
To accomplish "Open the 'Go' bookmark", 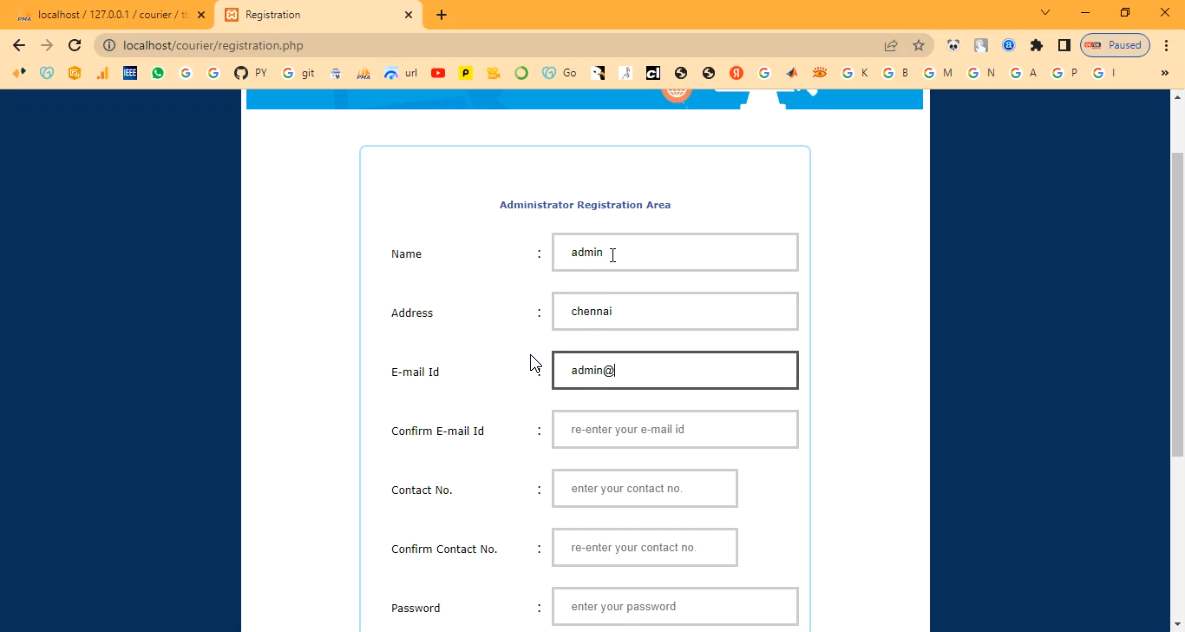I will point(559,73).
